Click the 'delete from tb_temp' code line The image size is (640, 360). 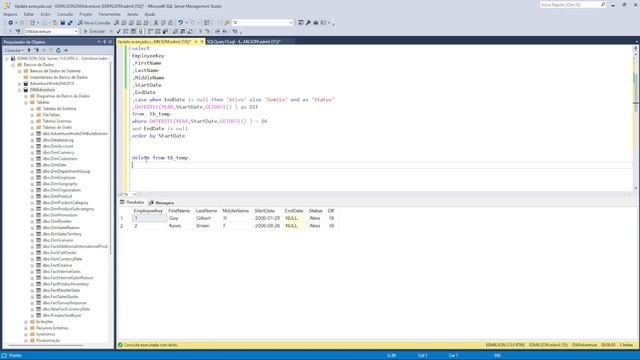coord(160,158)
